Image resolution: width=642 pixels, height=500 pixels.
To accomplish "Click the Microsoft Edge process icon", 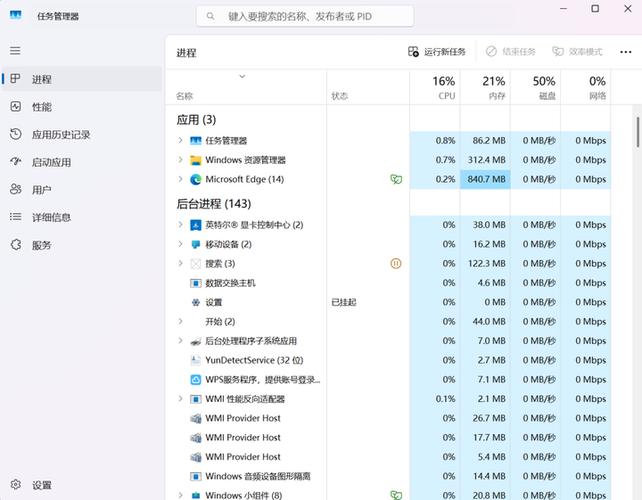I will (196, 179).
